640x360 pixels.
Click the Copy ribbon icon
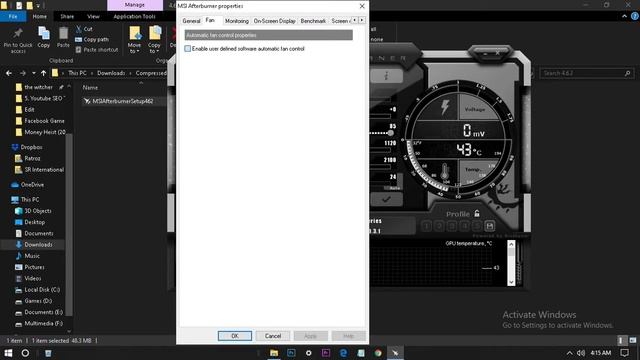pos(44,38)
